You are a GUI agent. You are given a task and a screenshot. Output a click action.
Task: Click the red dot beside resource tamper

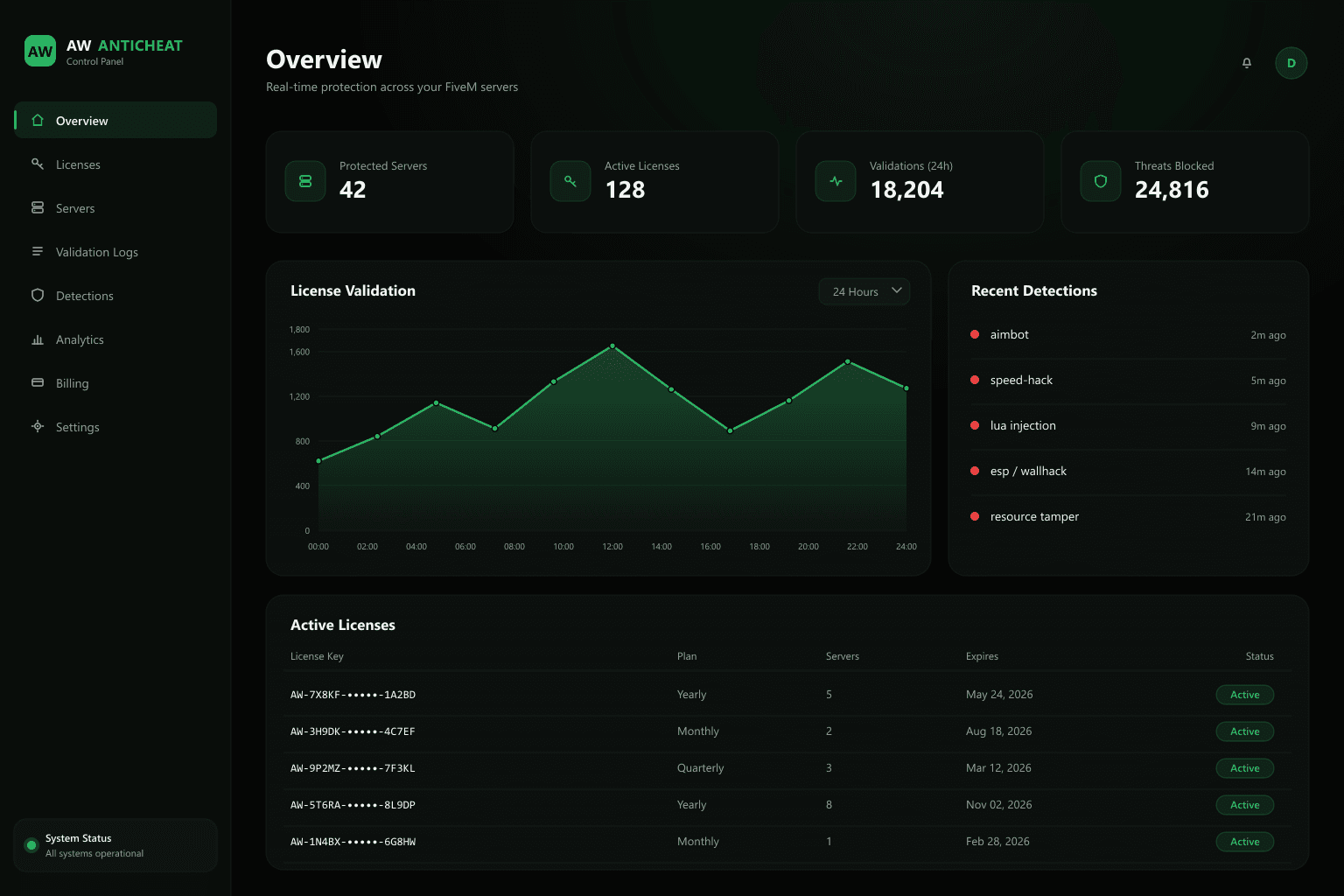pos(975,516)
